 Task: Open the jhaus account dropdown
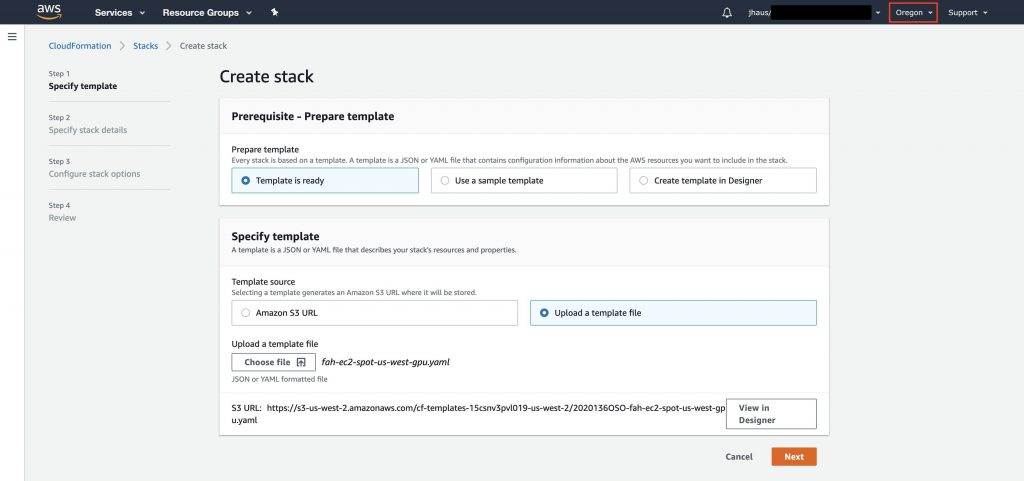(814, 12)
